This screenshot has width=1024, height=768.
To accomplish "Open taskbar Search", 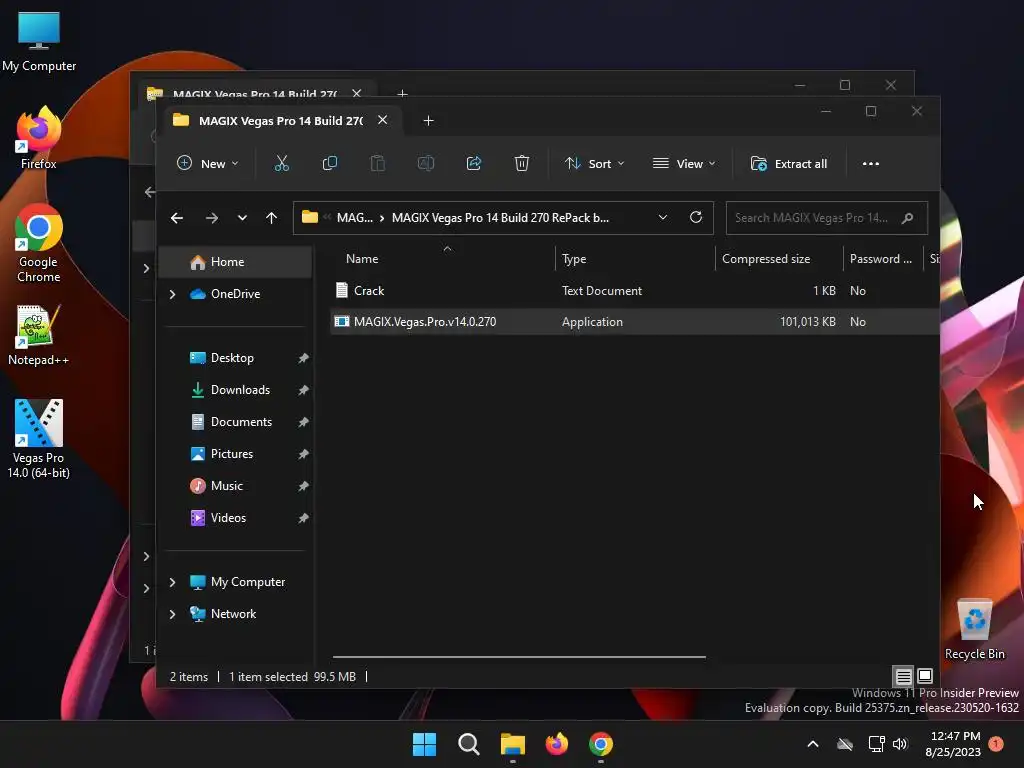I will click(x=468, y=744).
